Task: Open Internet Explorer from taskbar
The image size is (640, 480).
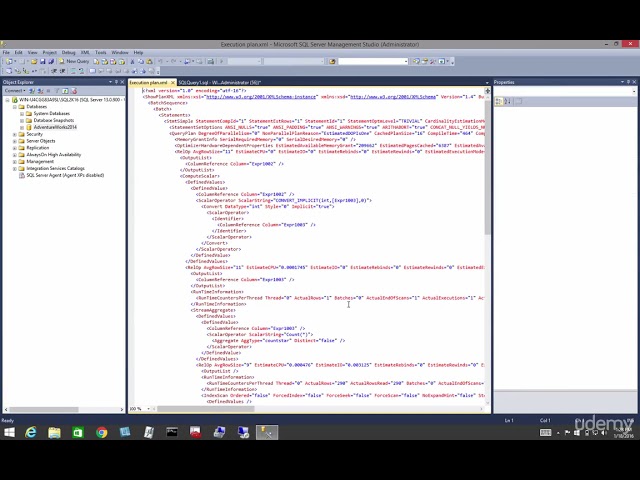Action: click(31, 432)
